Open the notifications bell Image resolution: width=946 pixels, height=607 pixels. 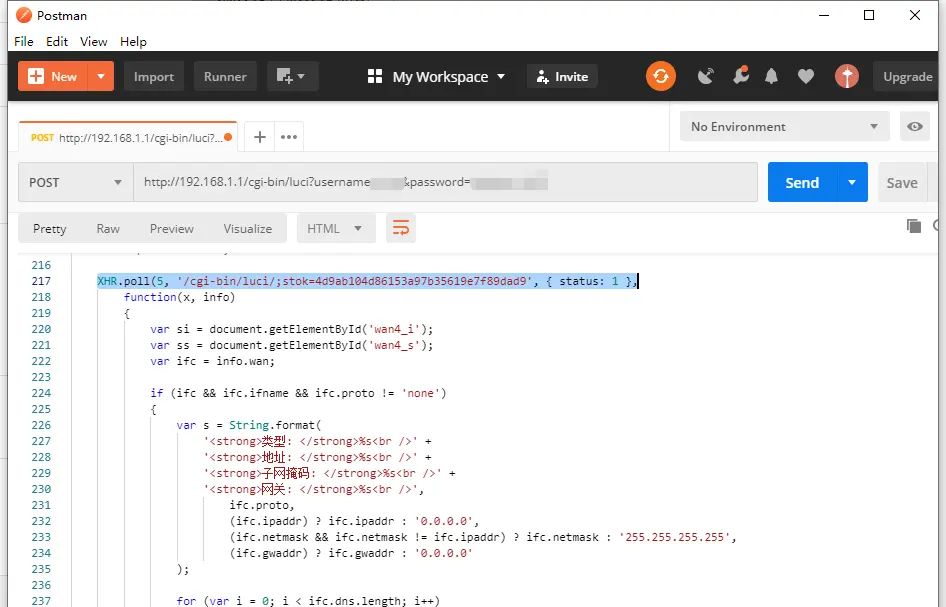click(771, 77)
